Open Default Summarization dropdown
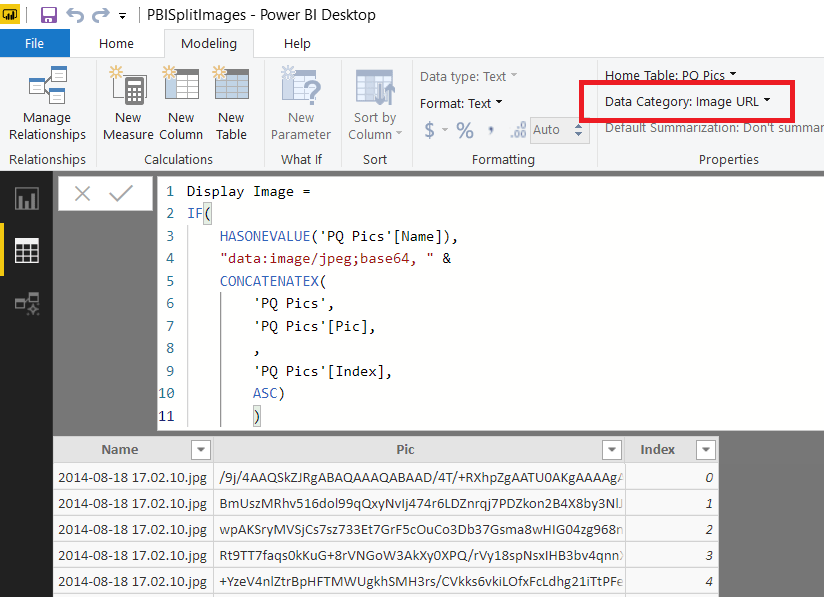The image size is (824, 597). click(714, 128)
